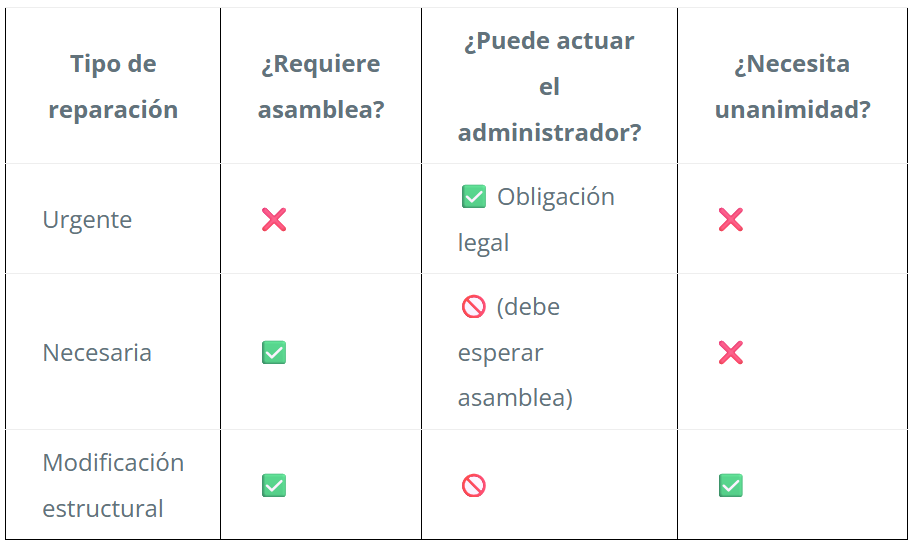This screenshot has width=908, height=543.
Task: Click the ¿Necesita unanimidad? header
Action: click(x=792, y=86)
